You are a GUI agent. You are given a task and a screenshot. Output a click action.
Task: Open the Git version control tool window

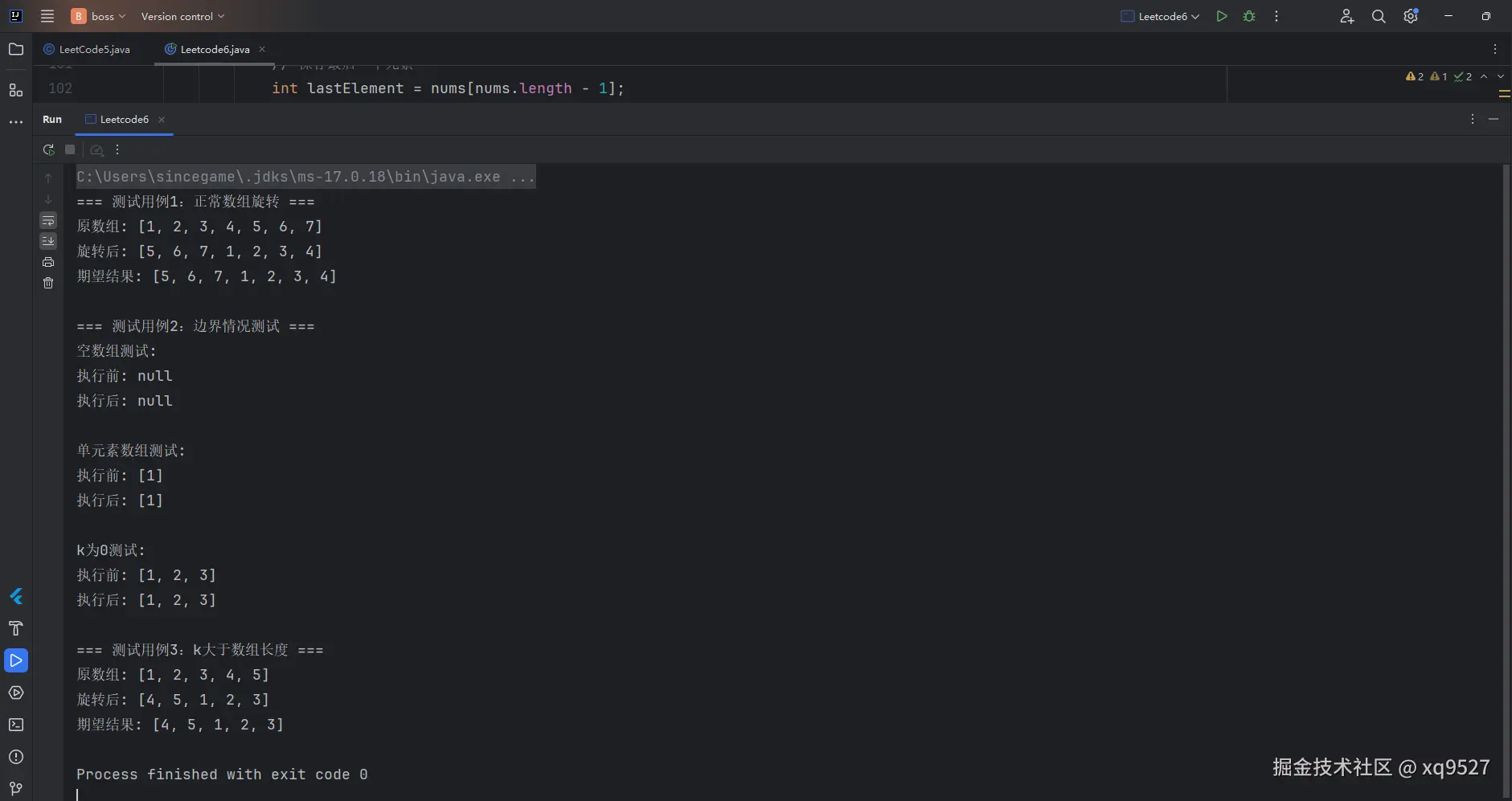[16, 788]
